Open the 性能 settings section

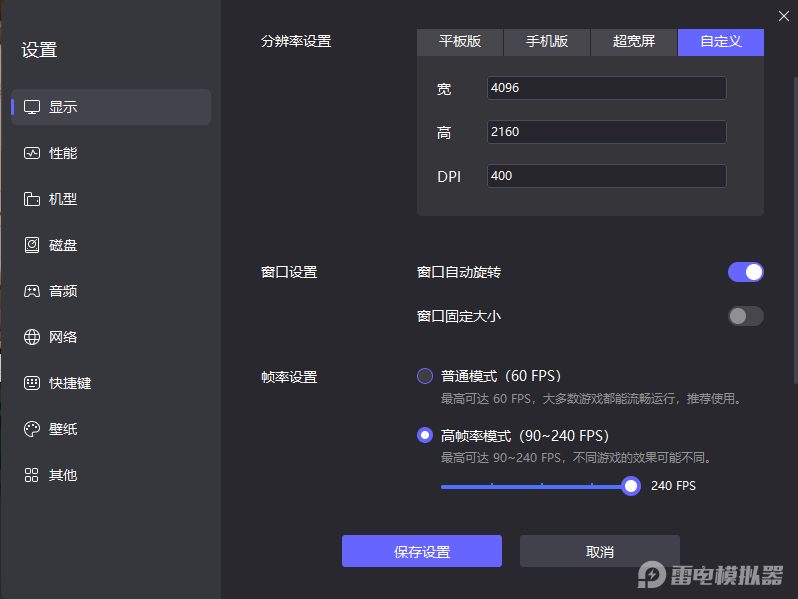111,153
